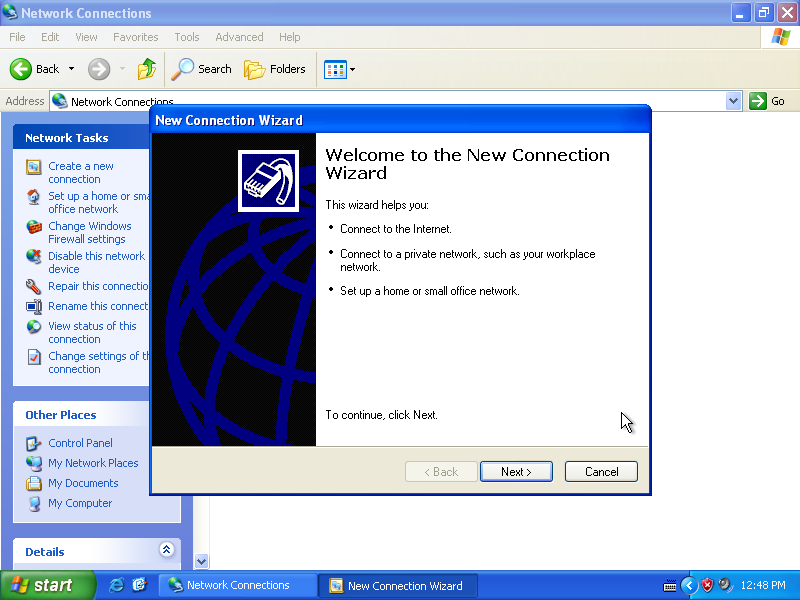The height and width of the screenshot is (600, 800).
Task: Click the wizard heading 'Welcome to the New Connection Wizard'
Action: tap(467, 164)
